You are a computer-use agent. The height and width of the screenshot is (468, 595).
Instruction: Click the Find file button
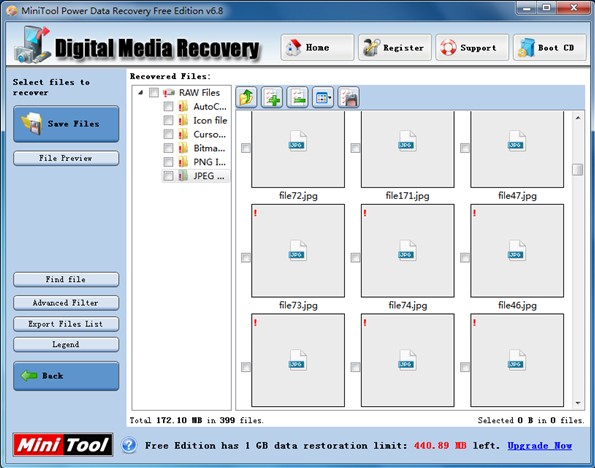click(66, 279)
